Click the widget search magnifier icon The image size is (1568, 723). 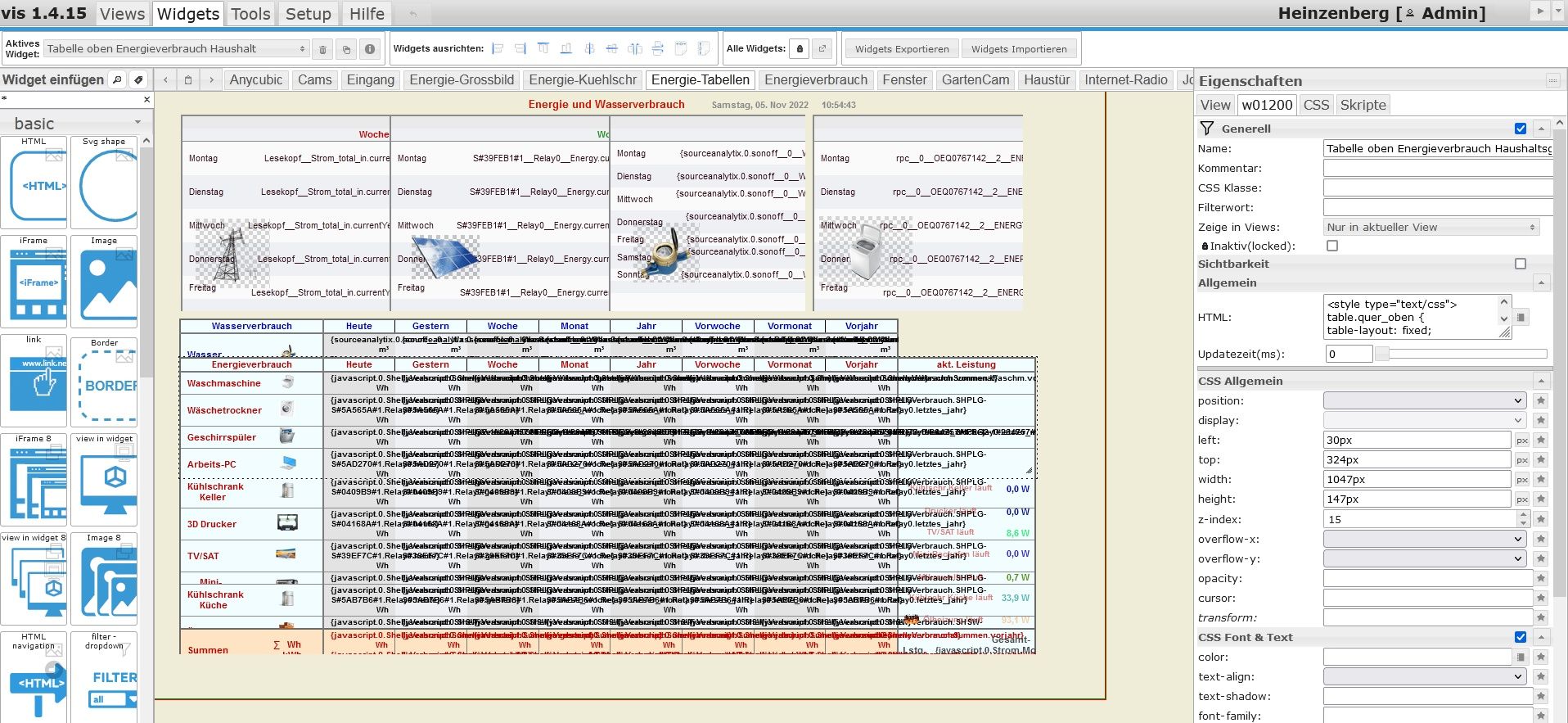coord(117,79)
